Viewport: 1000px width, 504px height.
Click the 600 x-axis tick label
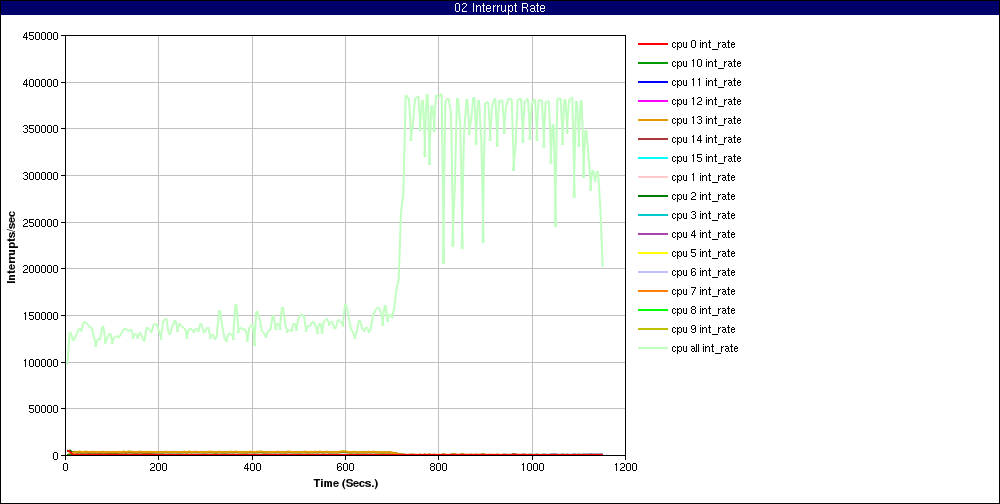coord(345,466)
